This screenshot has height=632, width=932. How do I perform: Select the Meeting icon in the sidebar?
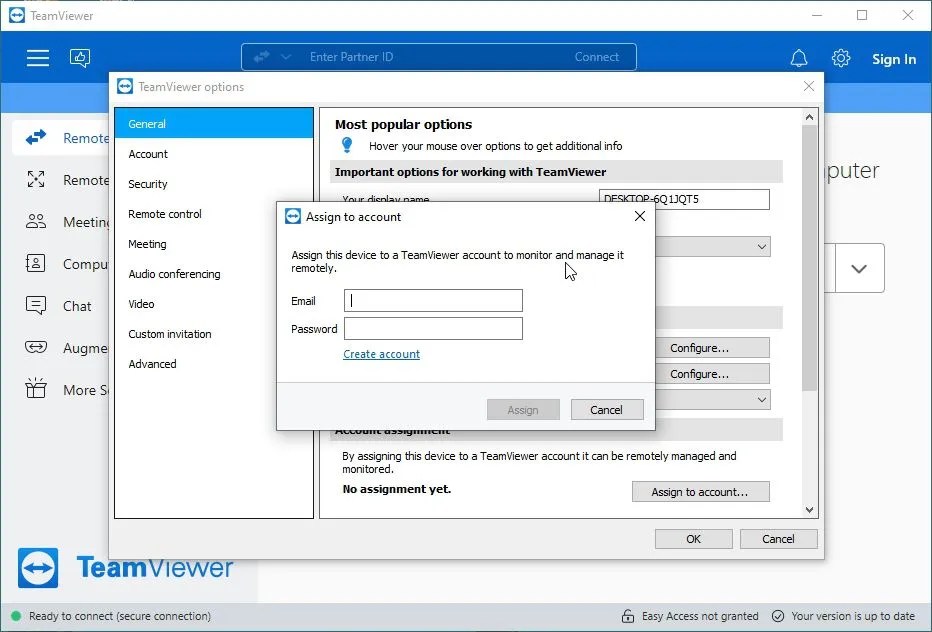point(38,221)
